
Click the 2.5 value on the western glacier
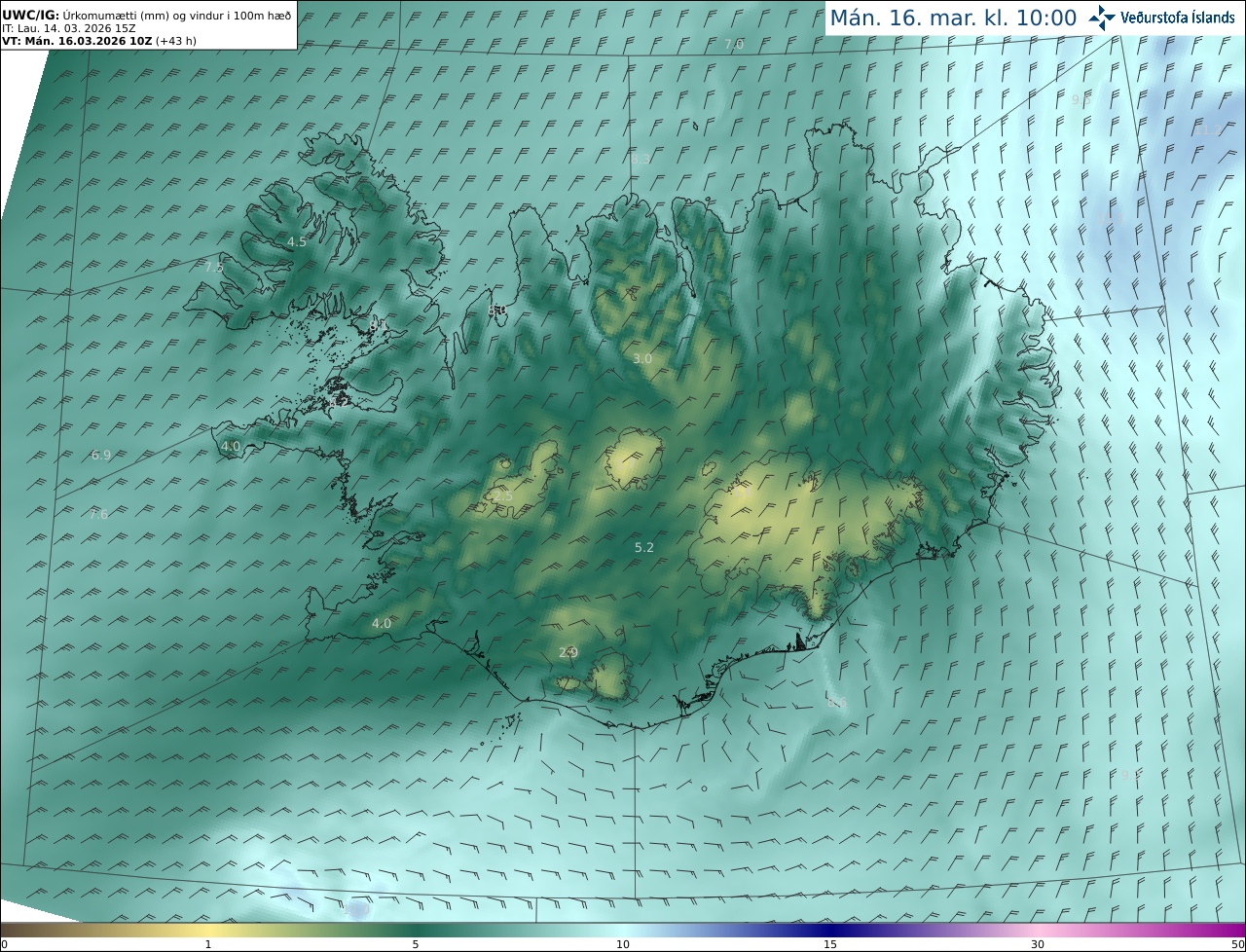502,496
